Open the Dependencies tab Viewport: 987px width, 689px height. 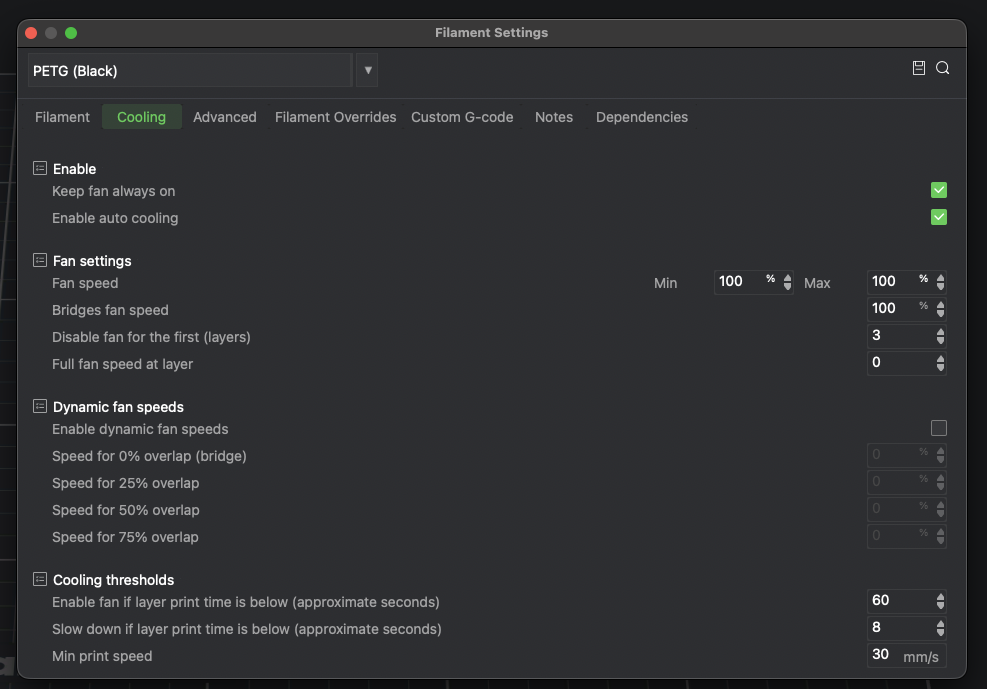tap(642, 117)
